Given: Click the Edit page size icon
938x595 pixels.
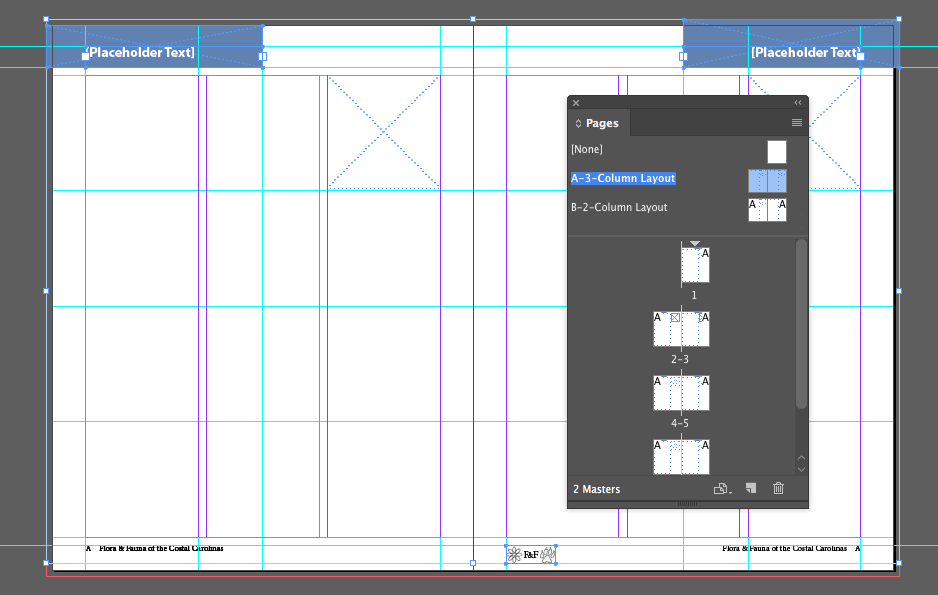Looking at the screenshot, I should tap(722, 489).
